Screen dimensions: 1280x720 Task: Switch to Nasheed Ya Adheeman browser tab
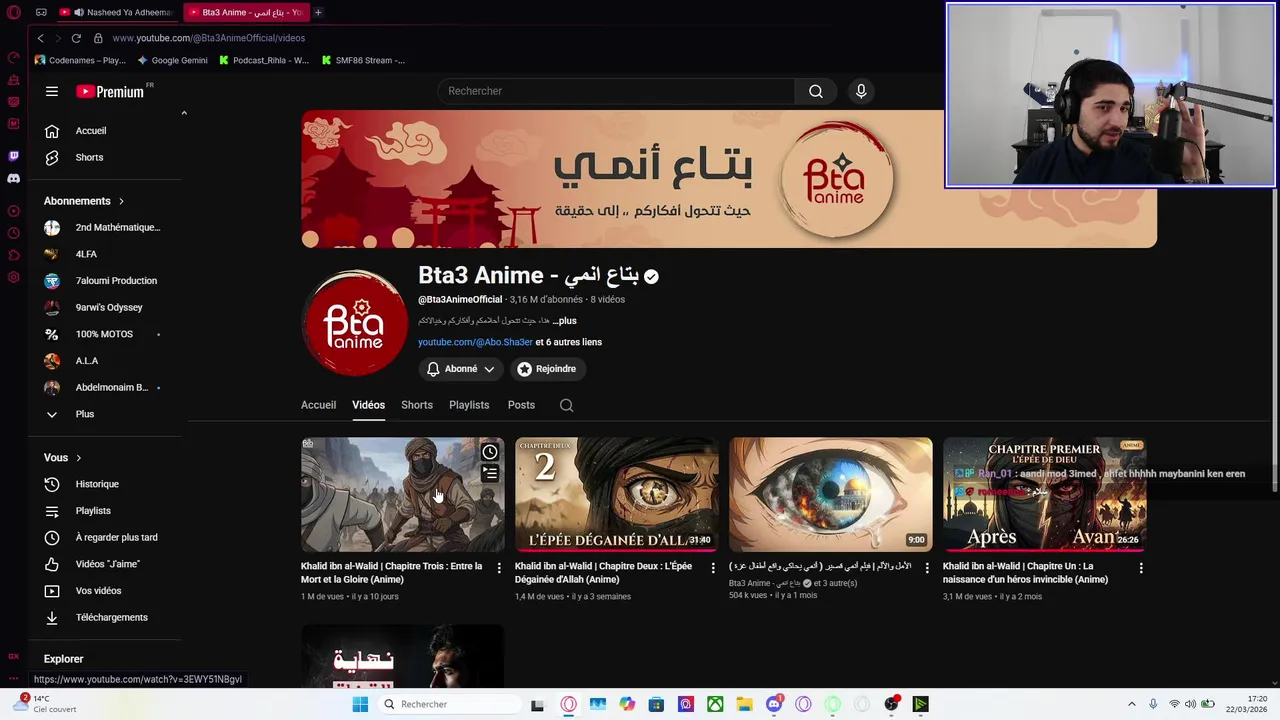tap(115, 12)
